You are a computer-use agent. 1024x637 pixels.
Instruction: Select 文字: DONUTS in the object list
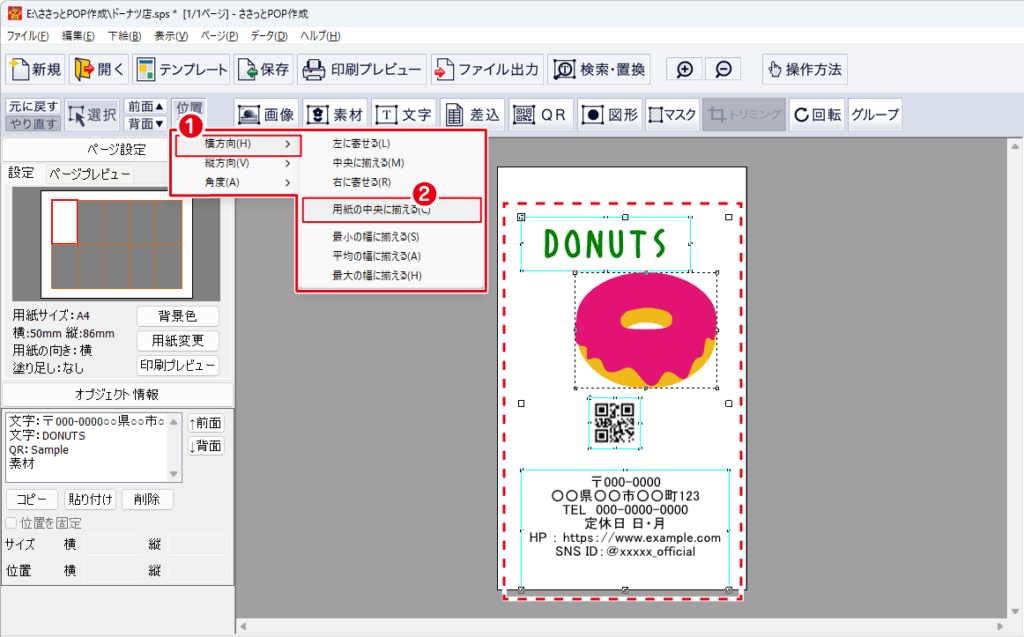[x=48, y=436]
